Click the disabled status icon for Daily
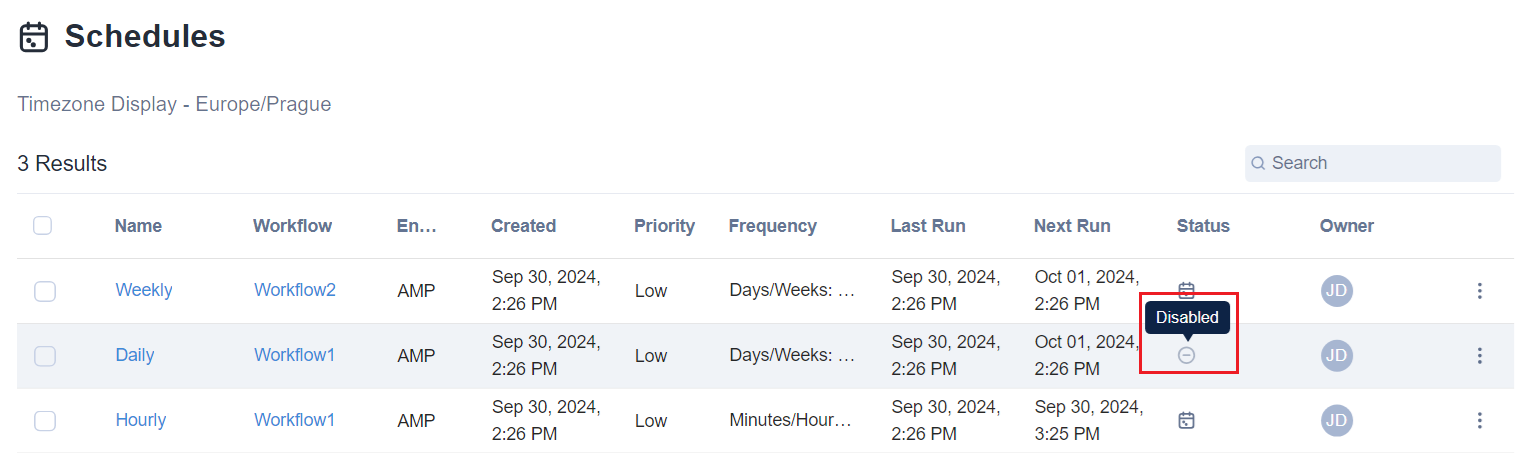The image size is (1533, 469). pos(1186,355)
